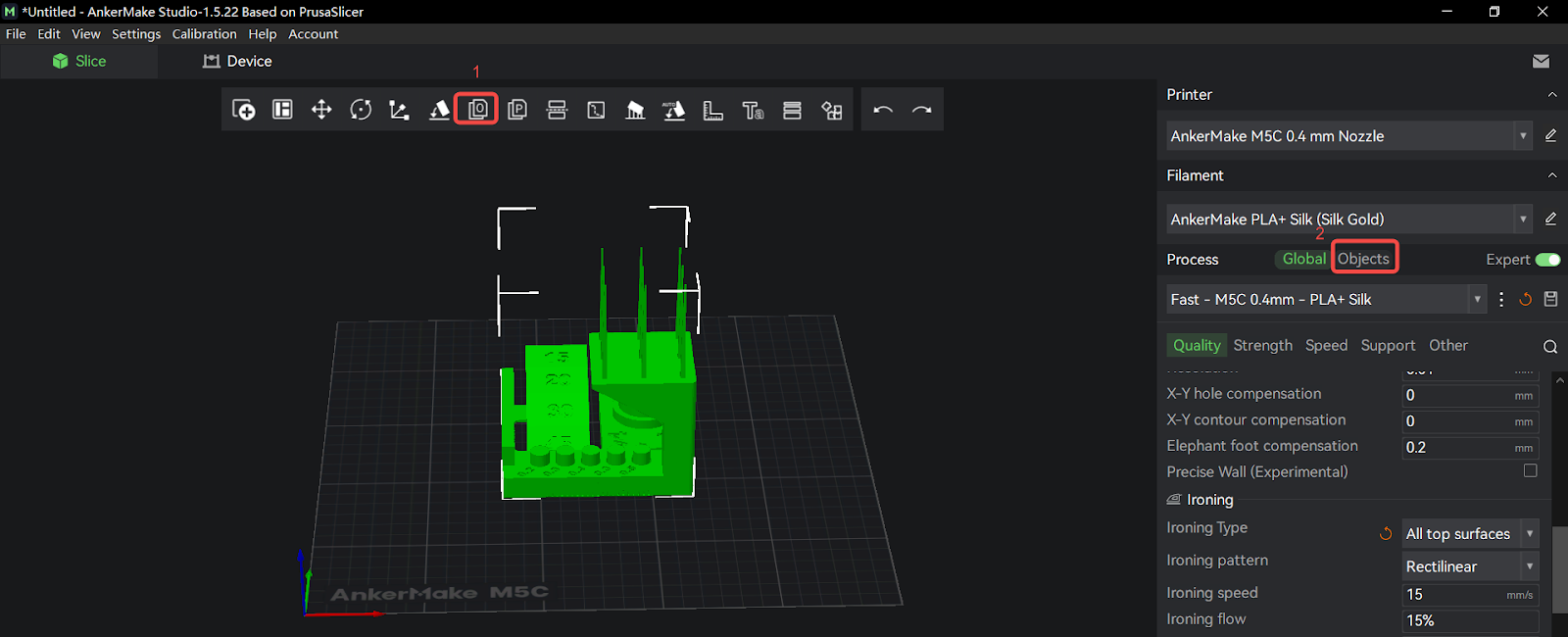The image size is (1568, 637).
Task: Switch process scope to Objects
Action: pyautogui.click(x=1363, y=259)
